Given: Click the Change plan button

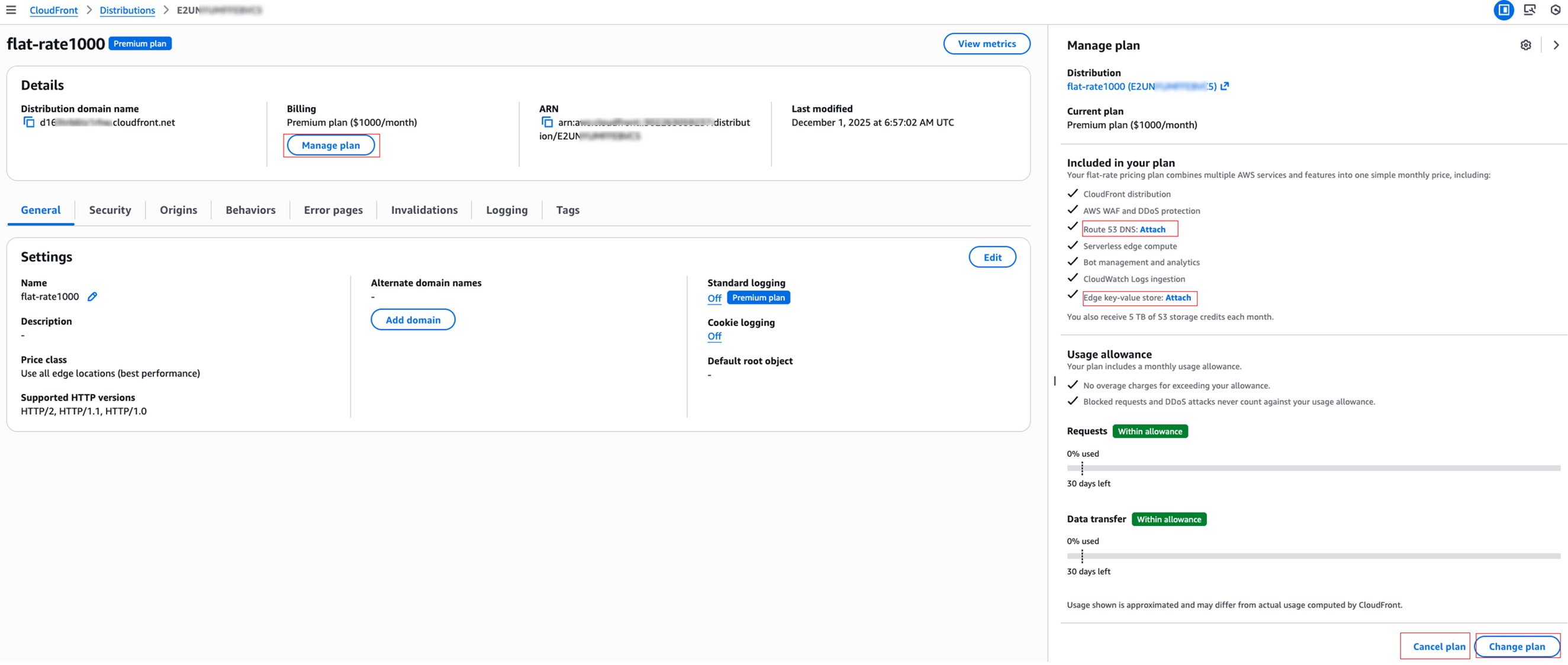Looking at the screenshot, I should point(1517,646).
